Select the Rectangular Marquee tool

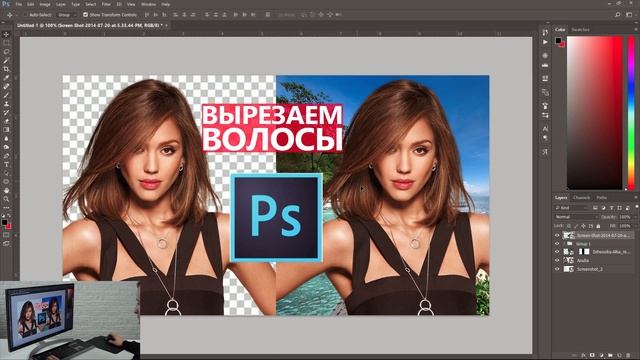pos(6,43)
